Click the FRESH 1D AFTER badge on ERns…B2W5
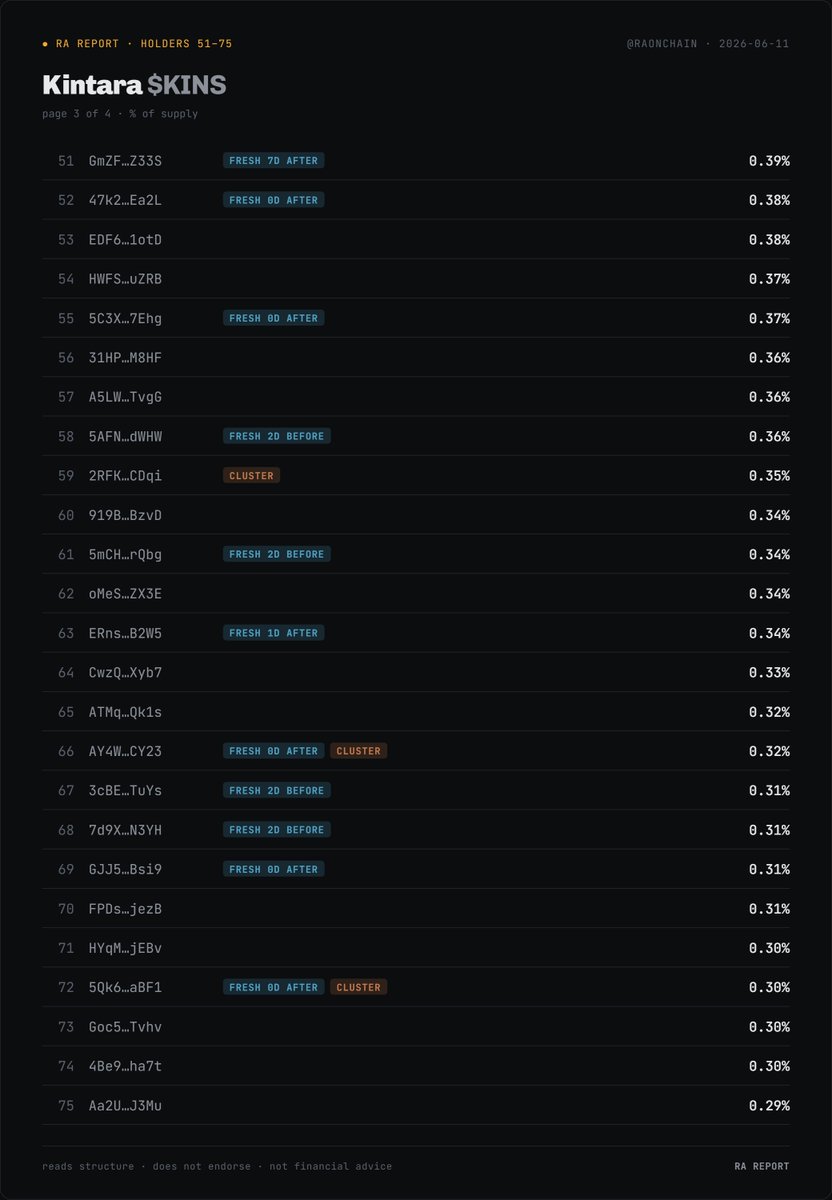Screen dimensions: 832x1200 [x=274, y=633]
